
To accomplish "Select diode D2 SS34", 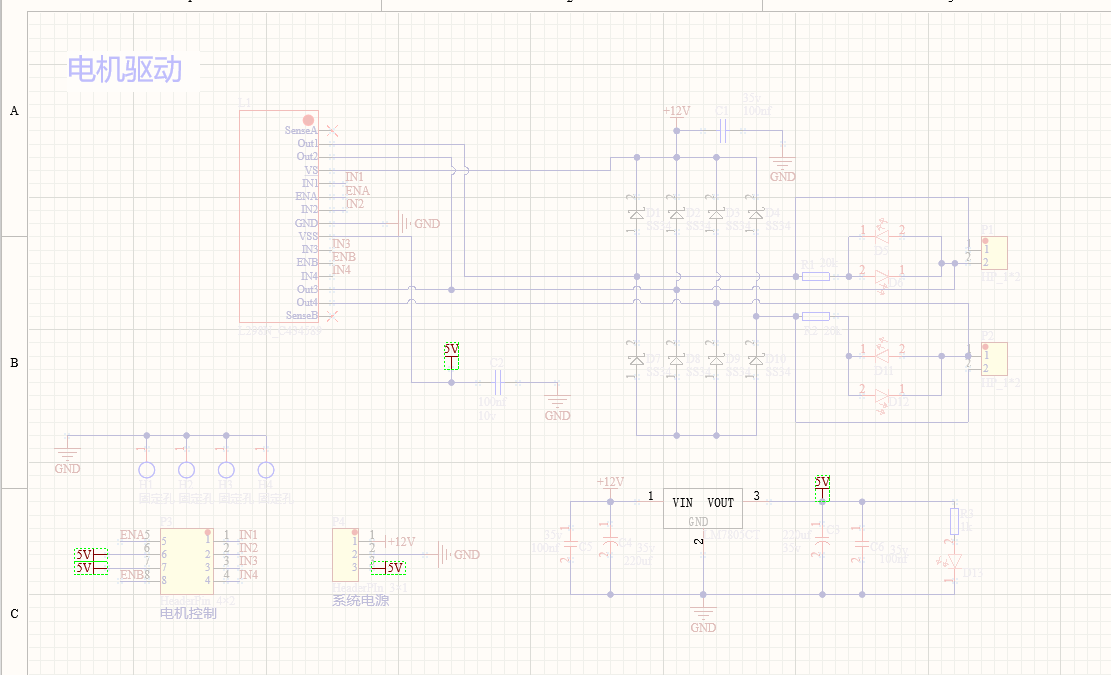I will tap(677, 214).
